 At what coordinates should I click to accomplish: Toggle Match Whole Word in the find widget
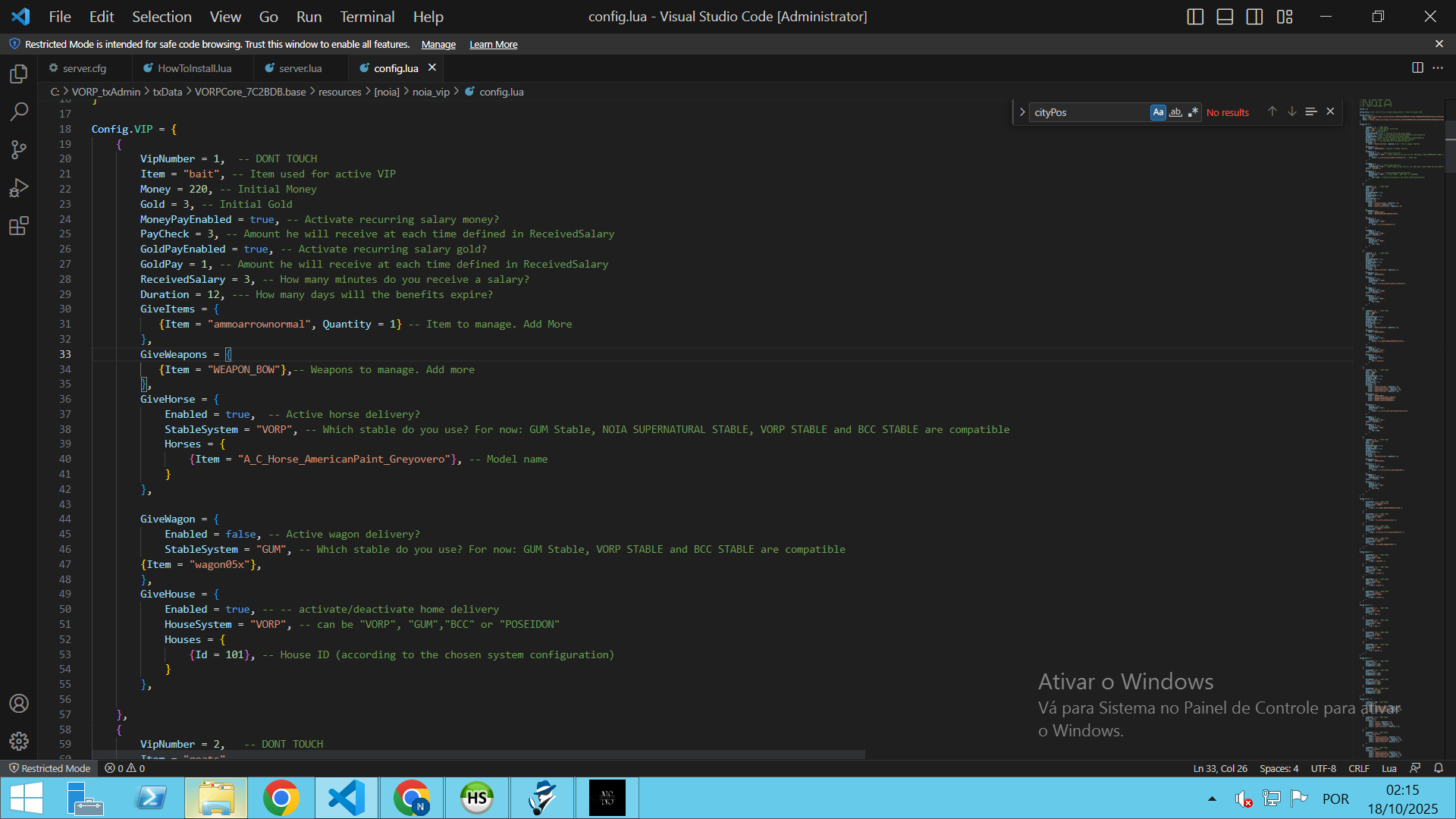tap(1175, 112)
